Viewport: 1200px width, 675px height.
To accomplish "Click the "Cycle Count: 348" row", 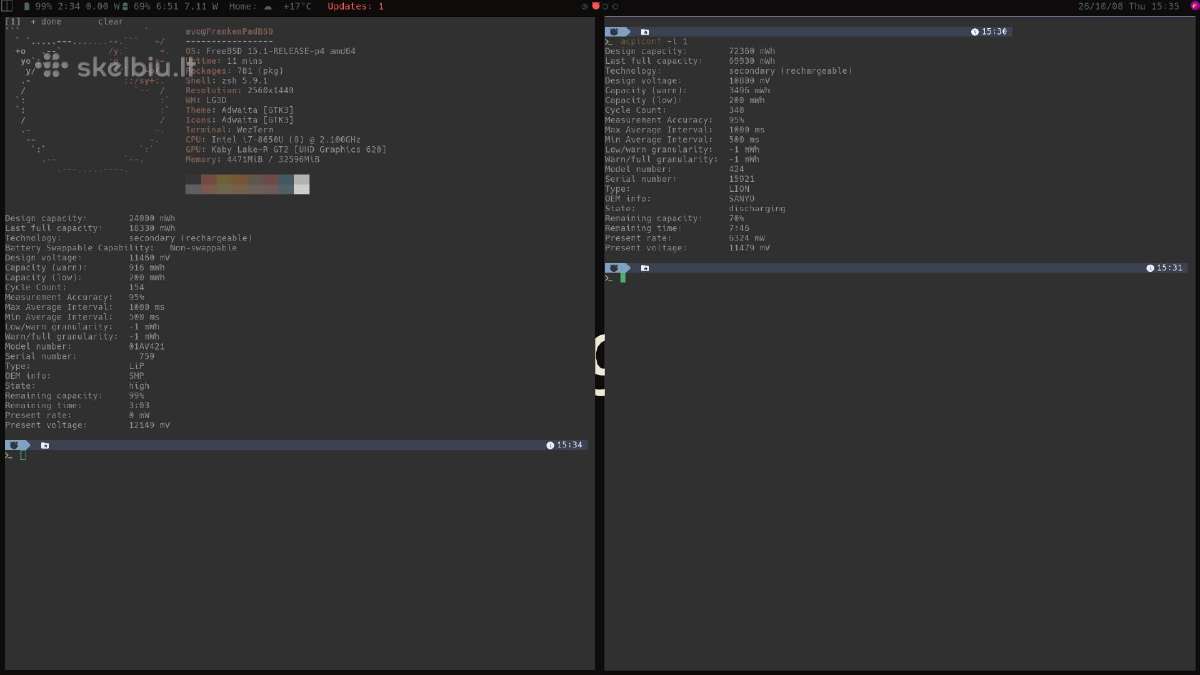I will [675, 110].
